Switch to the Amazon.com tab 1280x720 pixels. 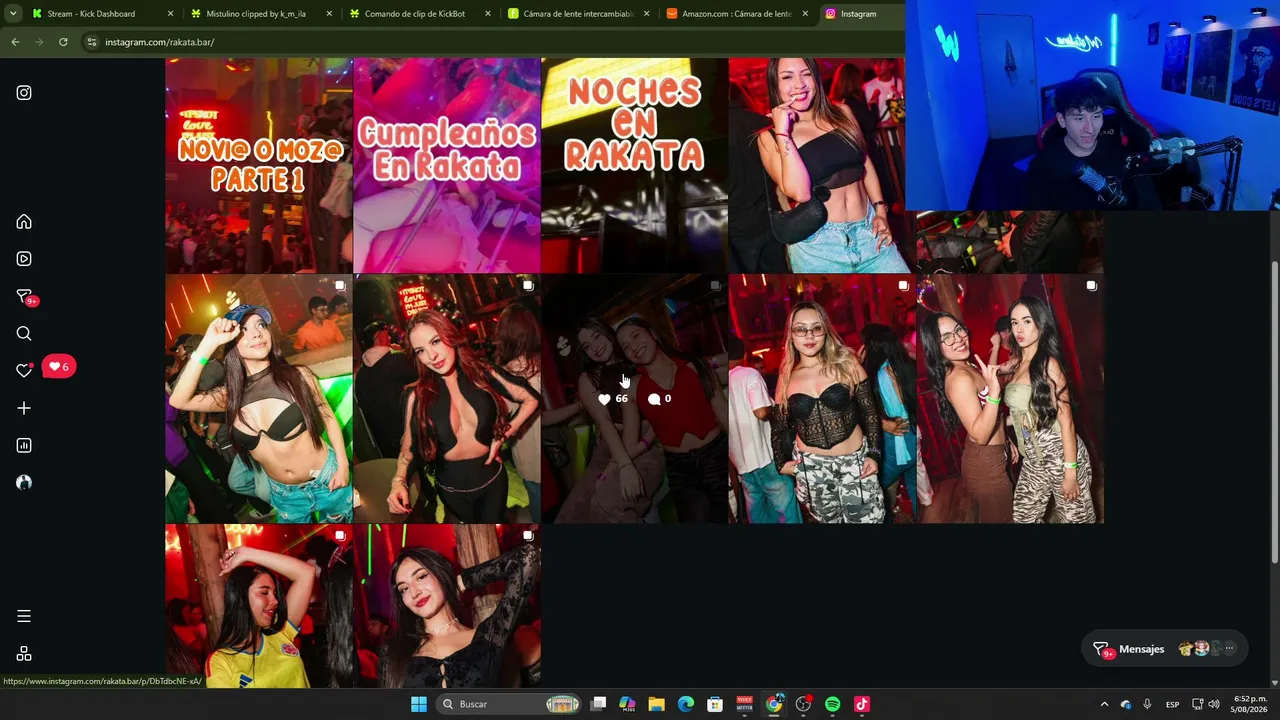click(x=735, y=14)
